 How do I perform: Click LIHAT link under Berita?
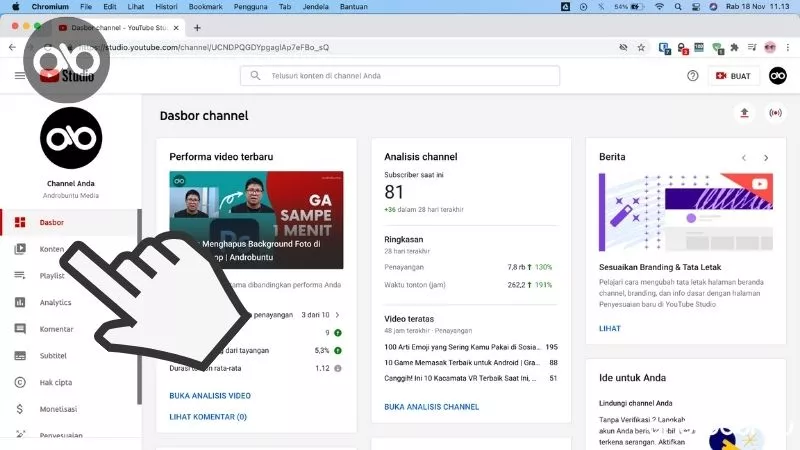pos(610,329)
